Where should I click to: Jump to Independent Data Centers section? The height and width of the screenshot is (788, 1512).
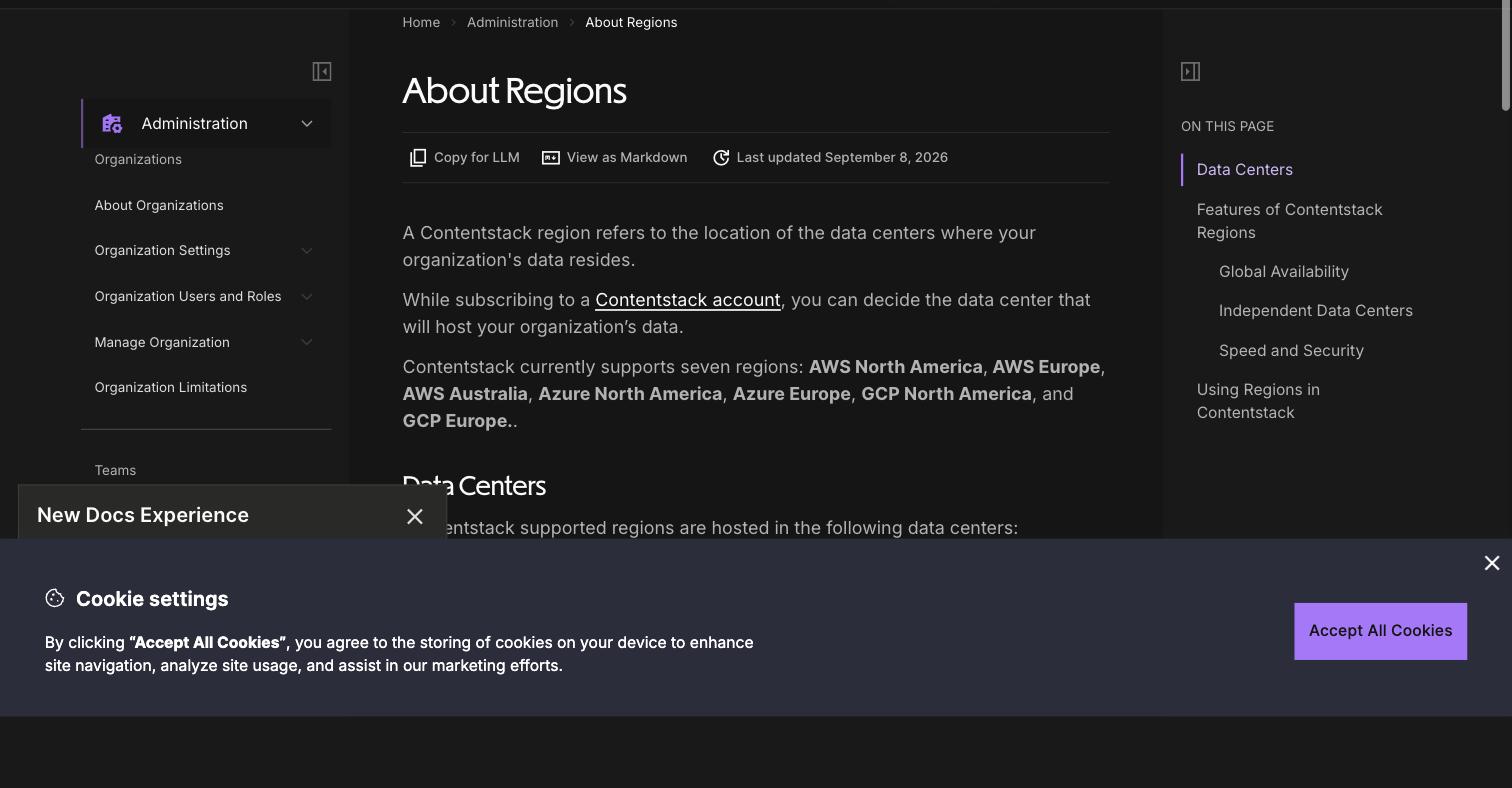(1315, 311)
